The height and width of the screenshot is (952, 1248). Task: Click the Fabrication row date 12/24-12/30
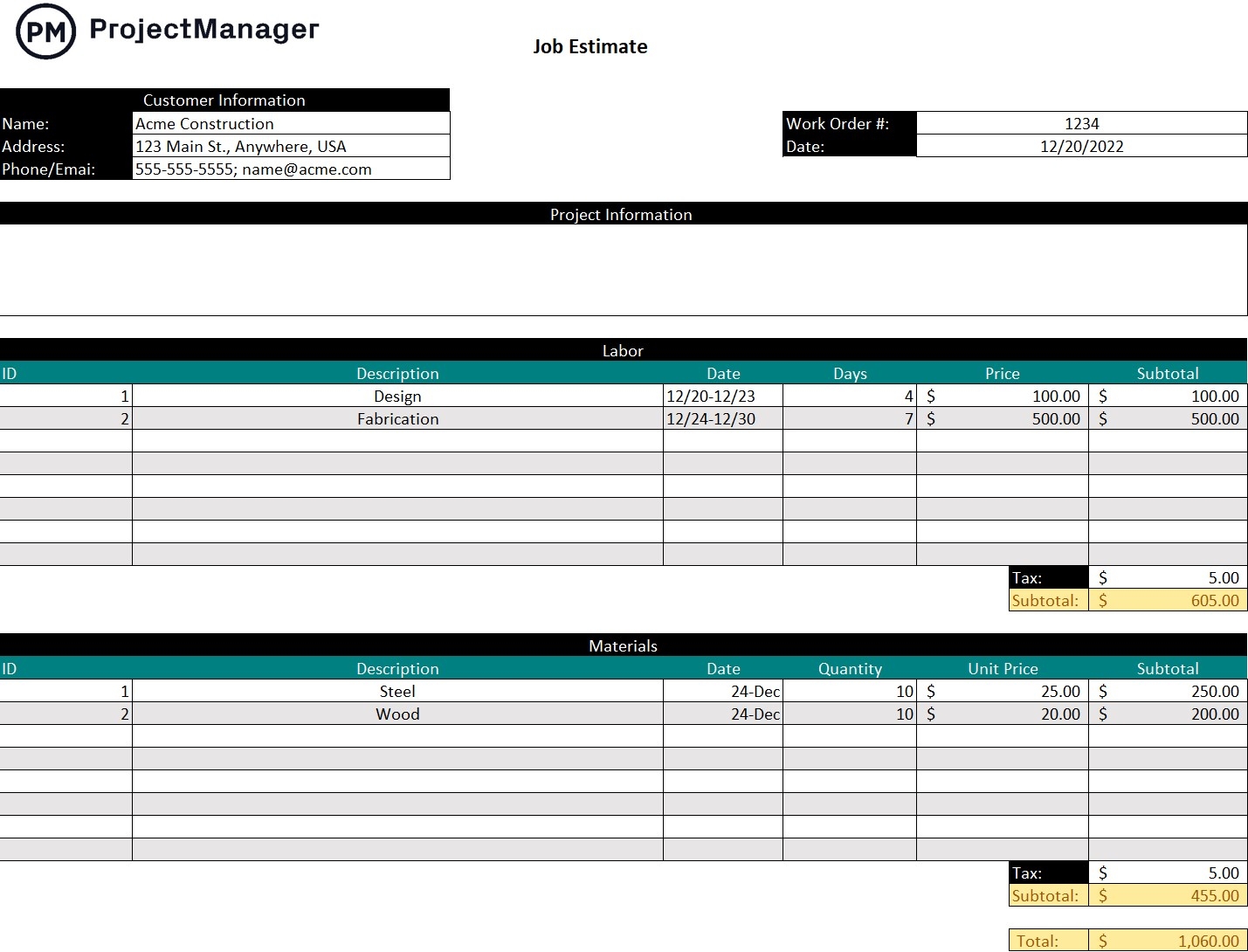click(x=723, y=418)
